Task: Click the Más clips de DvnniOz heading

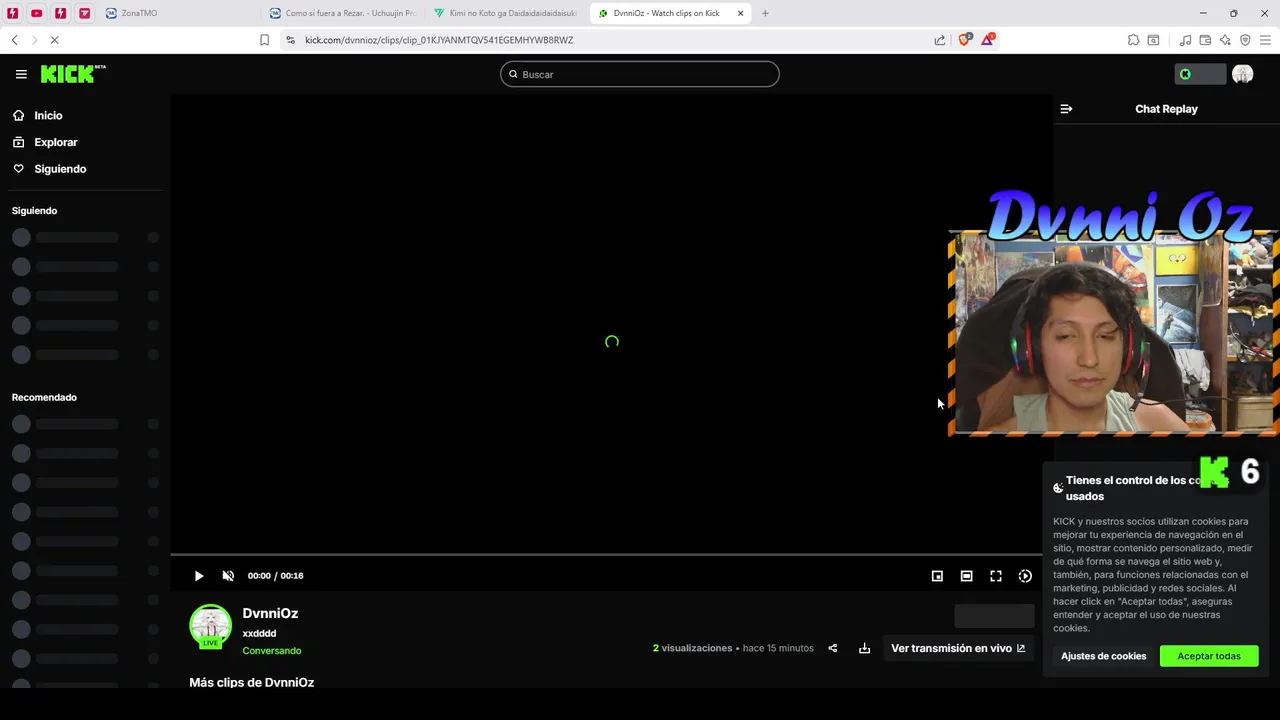Action: (x=251, y=683)
